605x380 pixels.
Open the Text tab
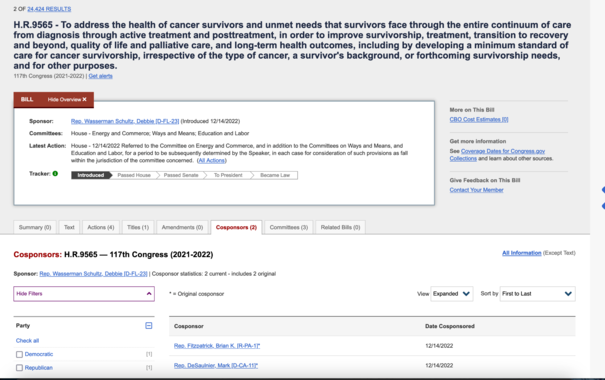69,227
